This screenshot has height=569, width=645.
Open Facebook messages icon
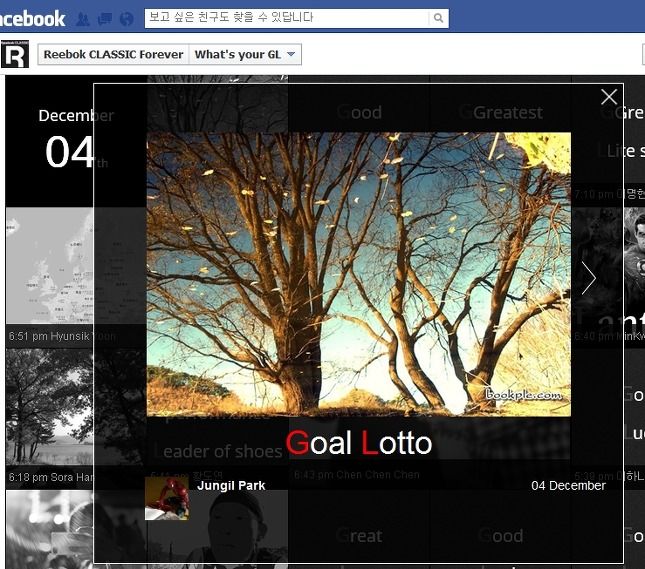(x=104, y=19)
